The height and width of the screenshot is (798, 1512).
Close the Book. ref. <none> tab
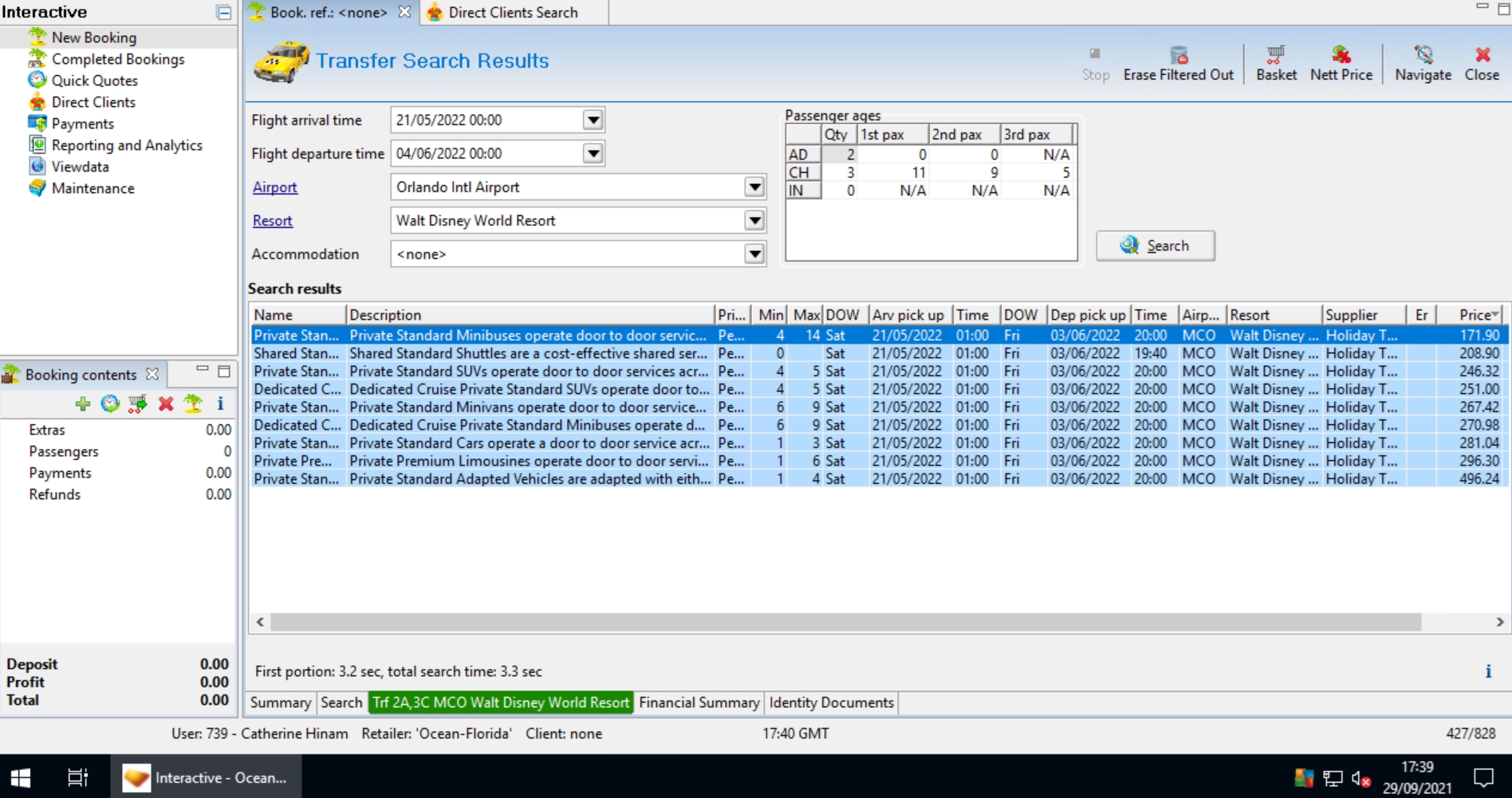404,12
